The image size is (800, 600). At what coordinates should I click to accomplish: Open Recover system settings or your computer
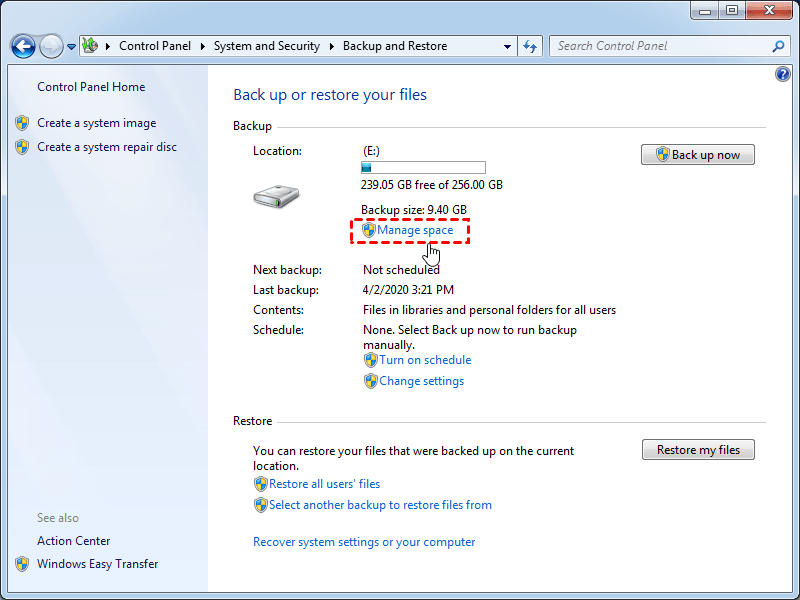pyautogui.click(x=364, y=542)
